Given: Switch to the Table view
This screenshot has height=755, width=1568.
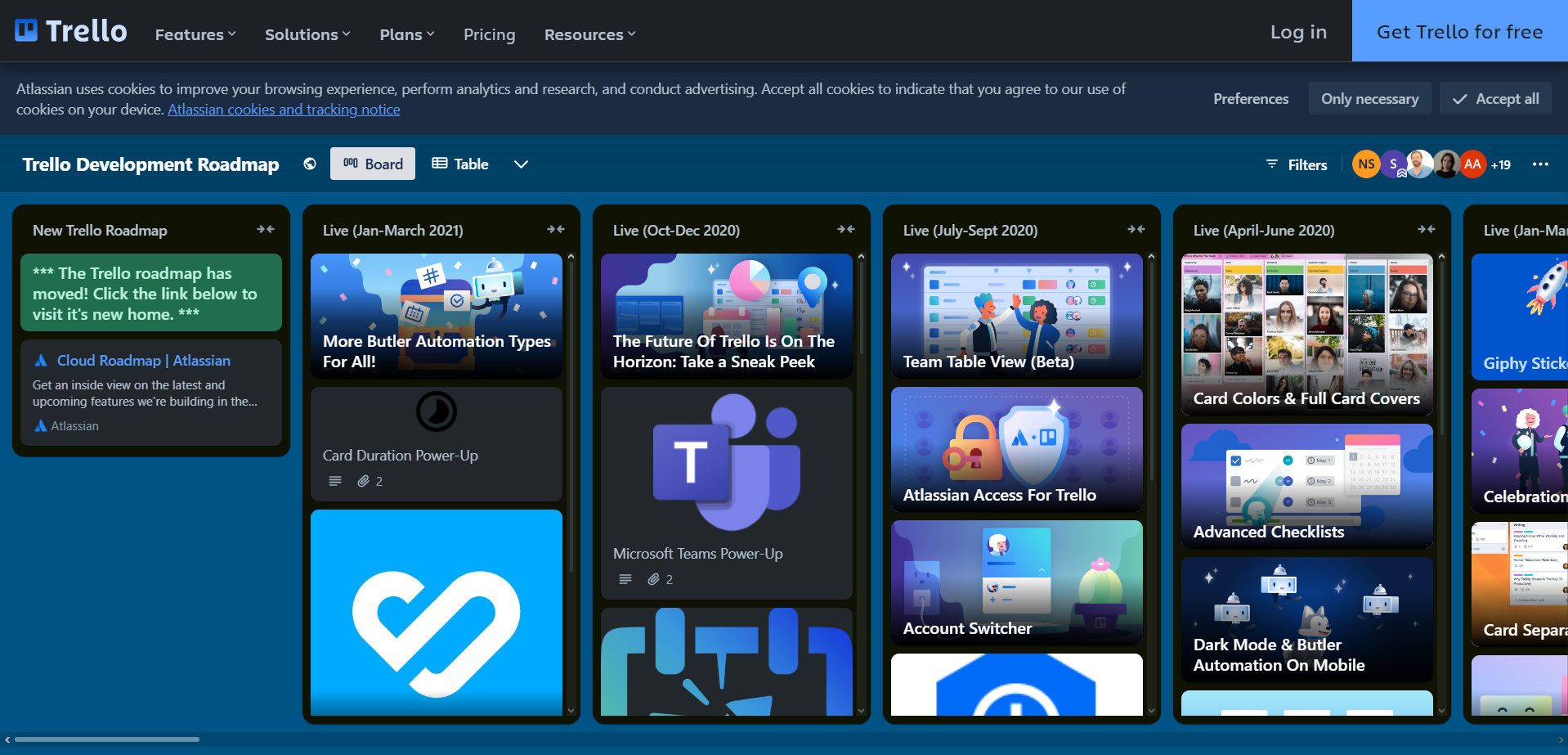Looking at the screenshot, I should (460, 164).
